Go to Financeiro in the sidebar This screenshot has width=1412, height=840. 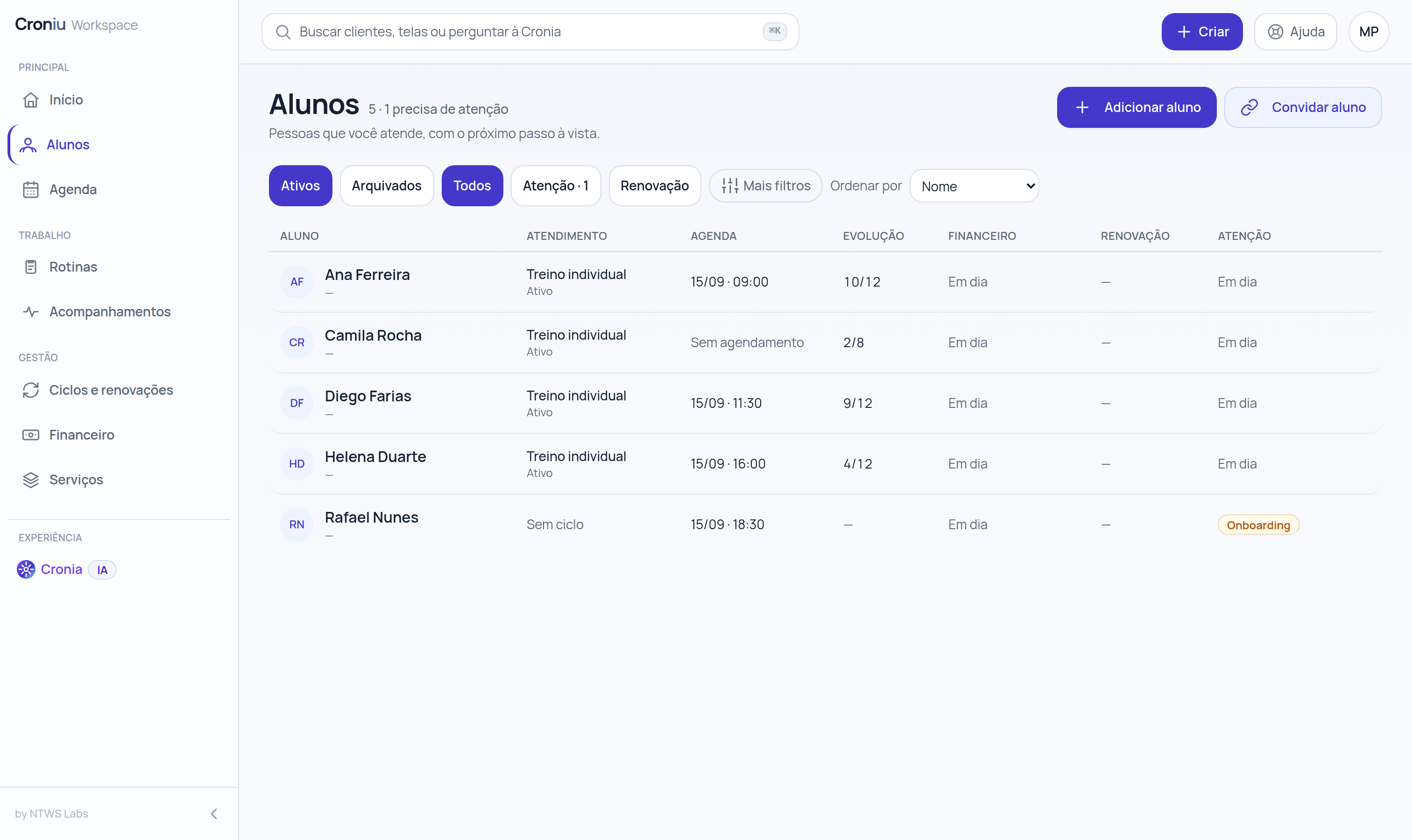point(119,435)
